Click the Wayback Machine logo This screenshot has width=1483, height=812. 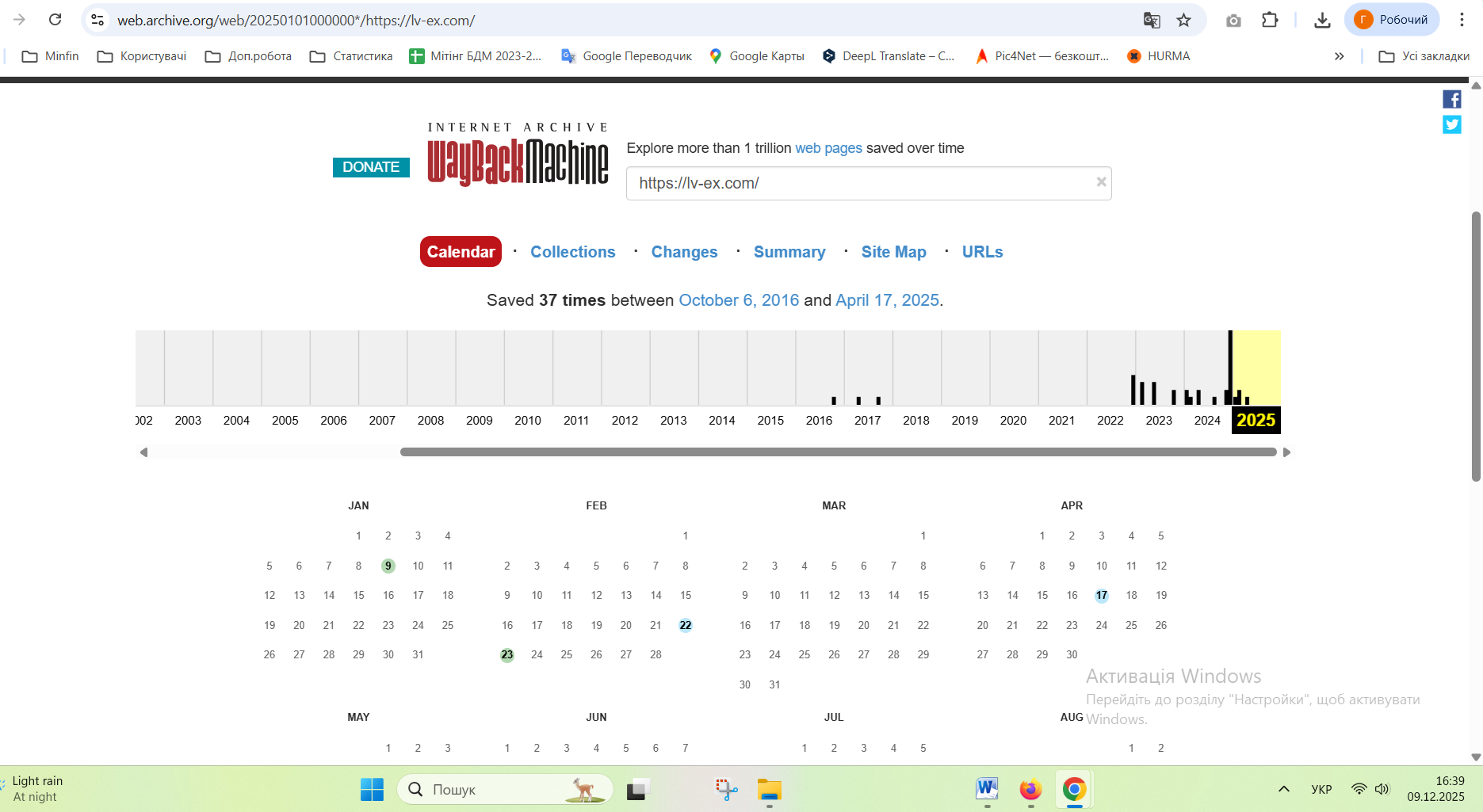coord(518,154)
